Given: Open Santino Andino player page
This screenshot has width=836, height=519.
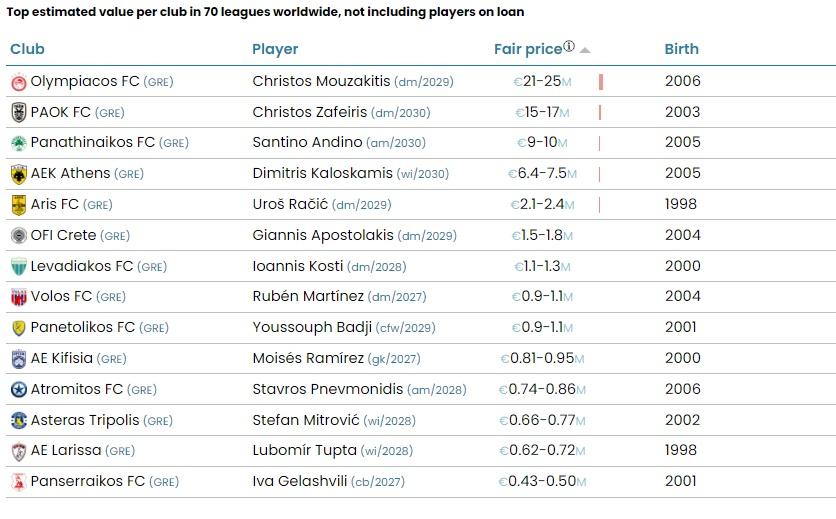Looking at the screenshot, I should pos(306,143).
